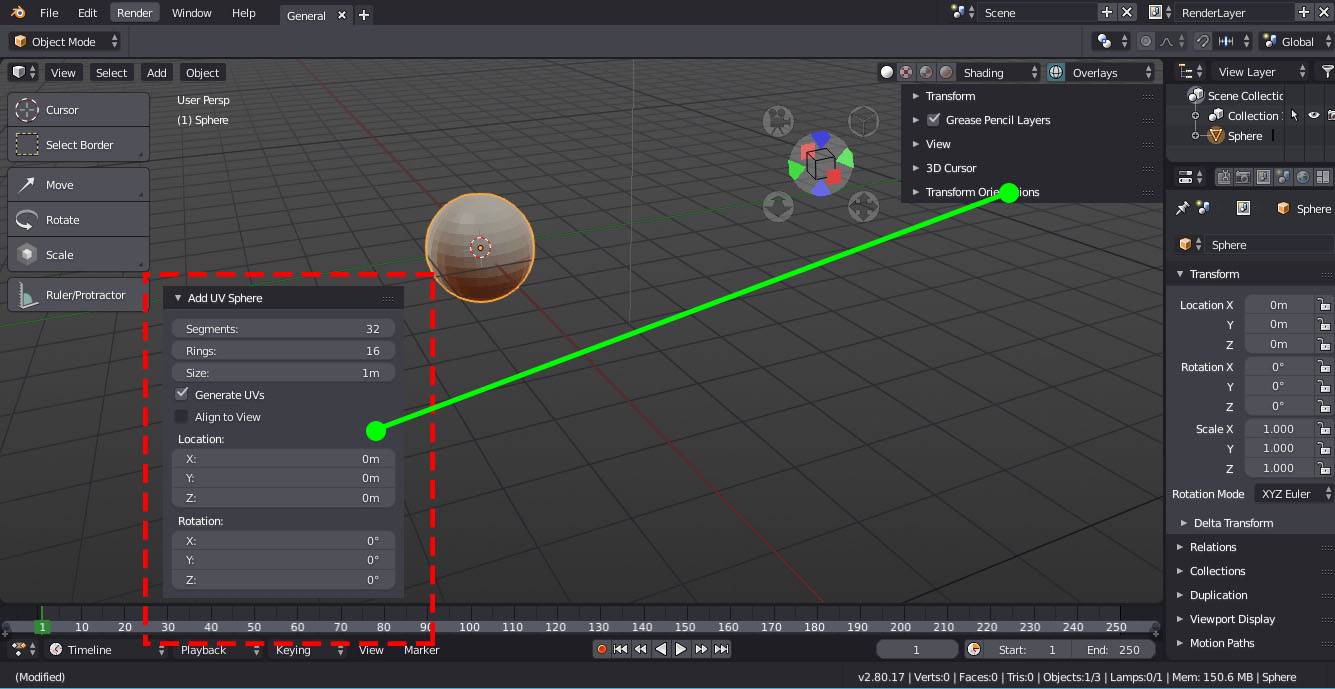Click the Blender logo icon
Image resolution: width=1335 pixels, height=689 pixels.
pos(17,13)
